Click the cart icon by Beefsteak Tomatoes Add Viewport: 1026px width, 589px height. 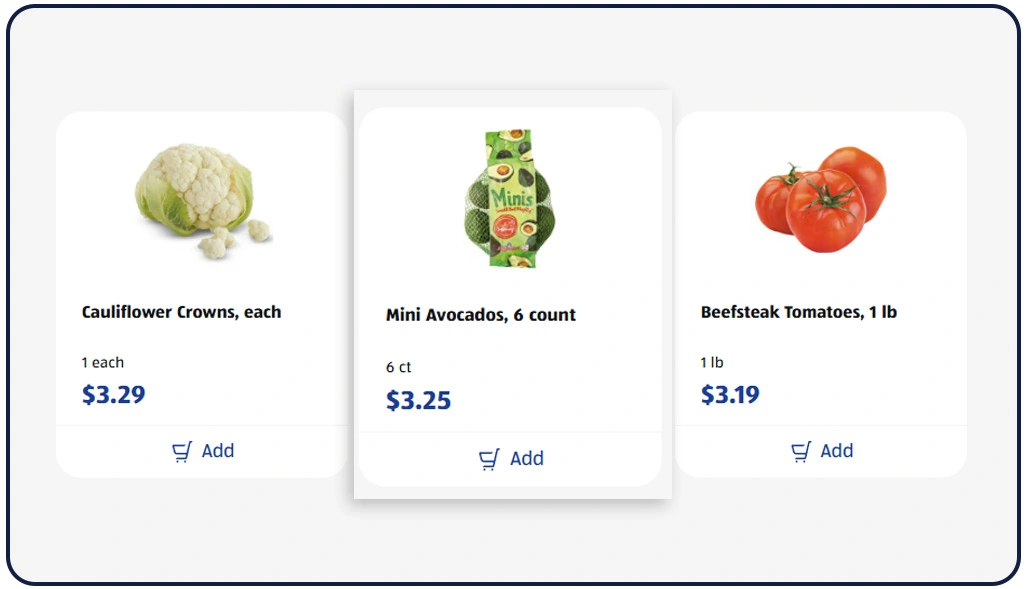point(800,451)
